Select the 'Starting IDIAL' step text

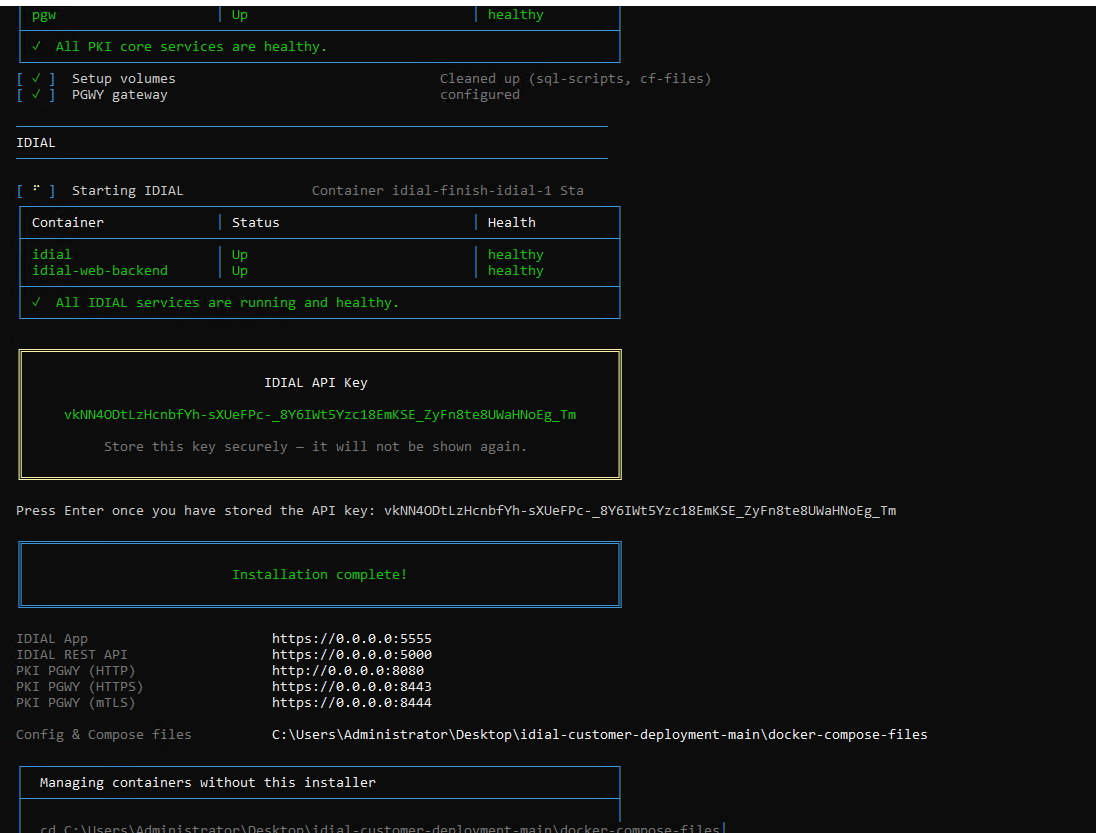tap(127, 191)
